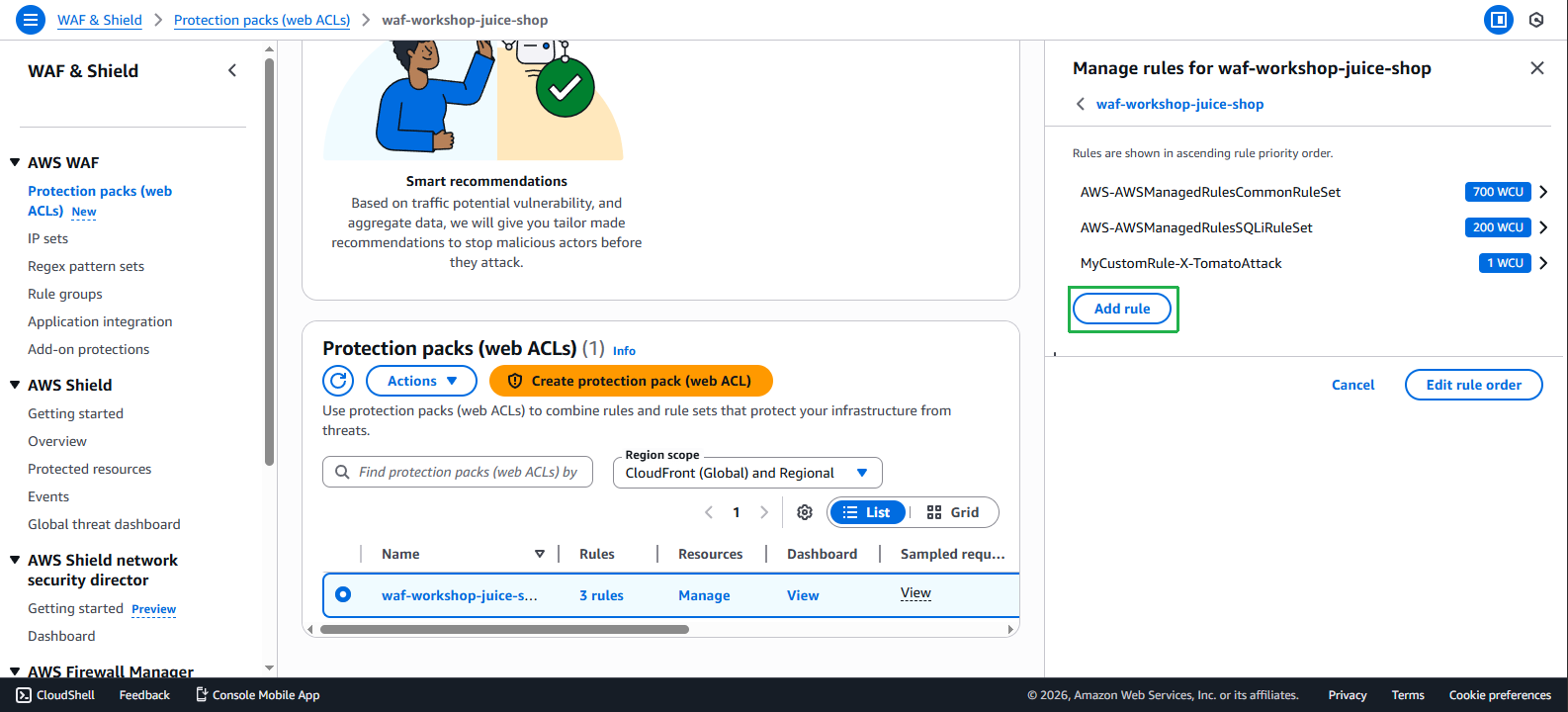Open Global threat dashboard
Viewport: 1568px width, 712px height.
[104, 524]
